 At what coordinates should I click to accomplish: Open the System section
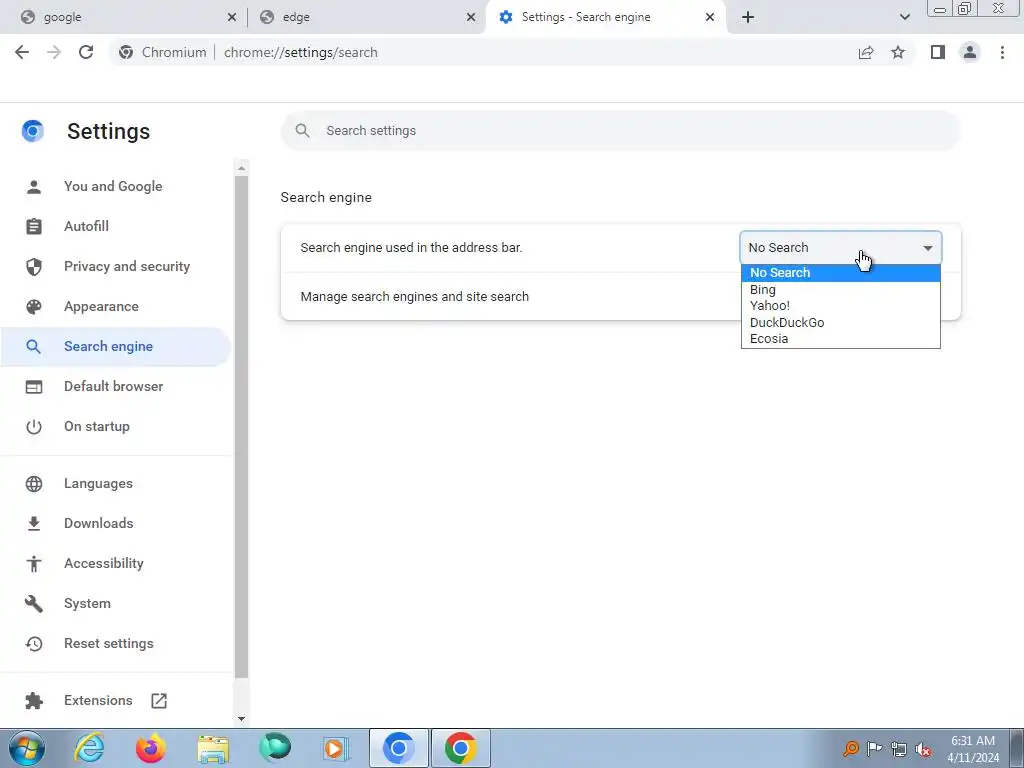(x=116, y=603)
